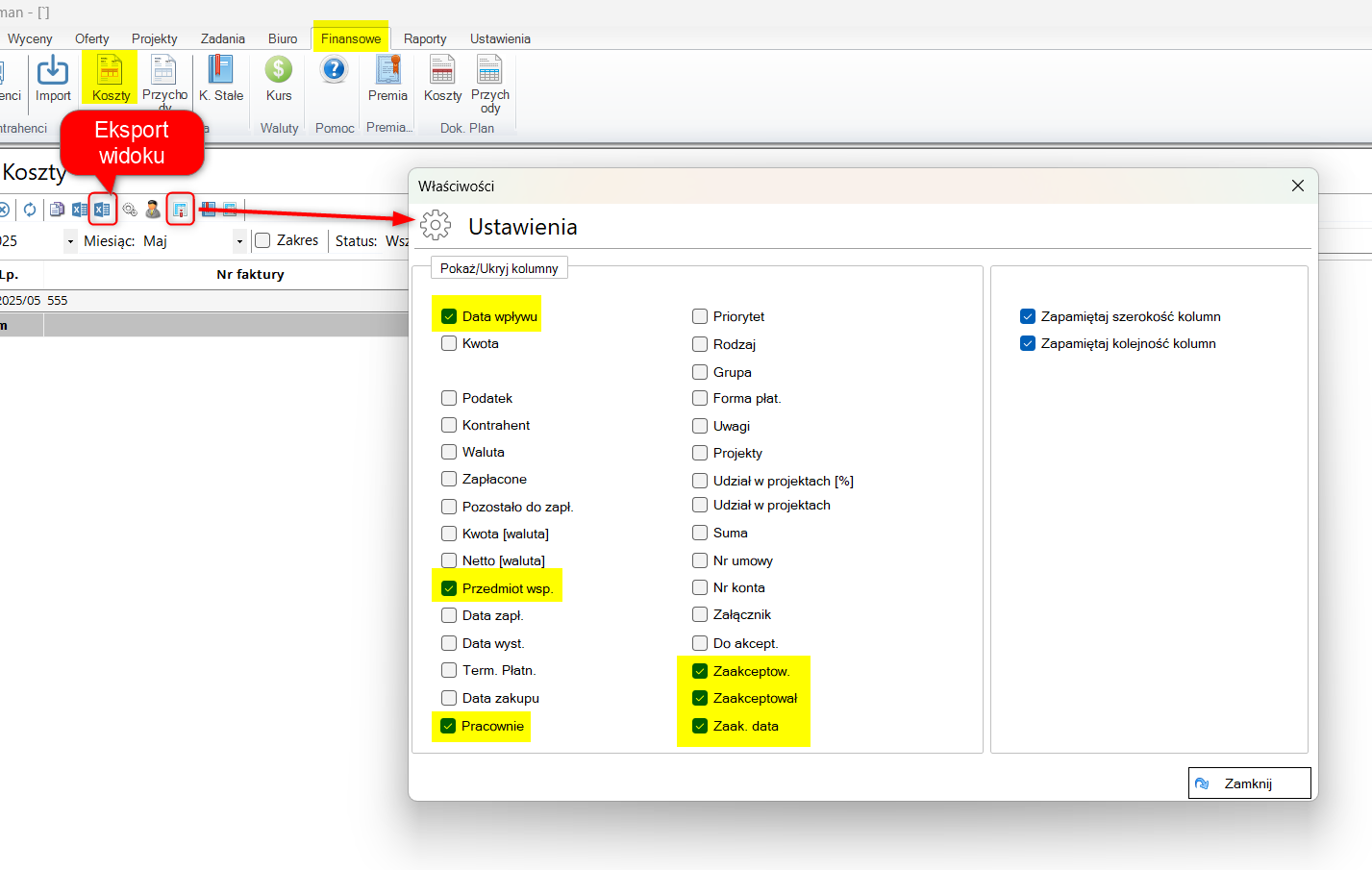
Task: Enable the Forma płat. checkbox
Action: click(x=700, y=398)
